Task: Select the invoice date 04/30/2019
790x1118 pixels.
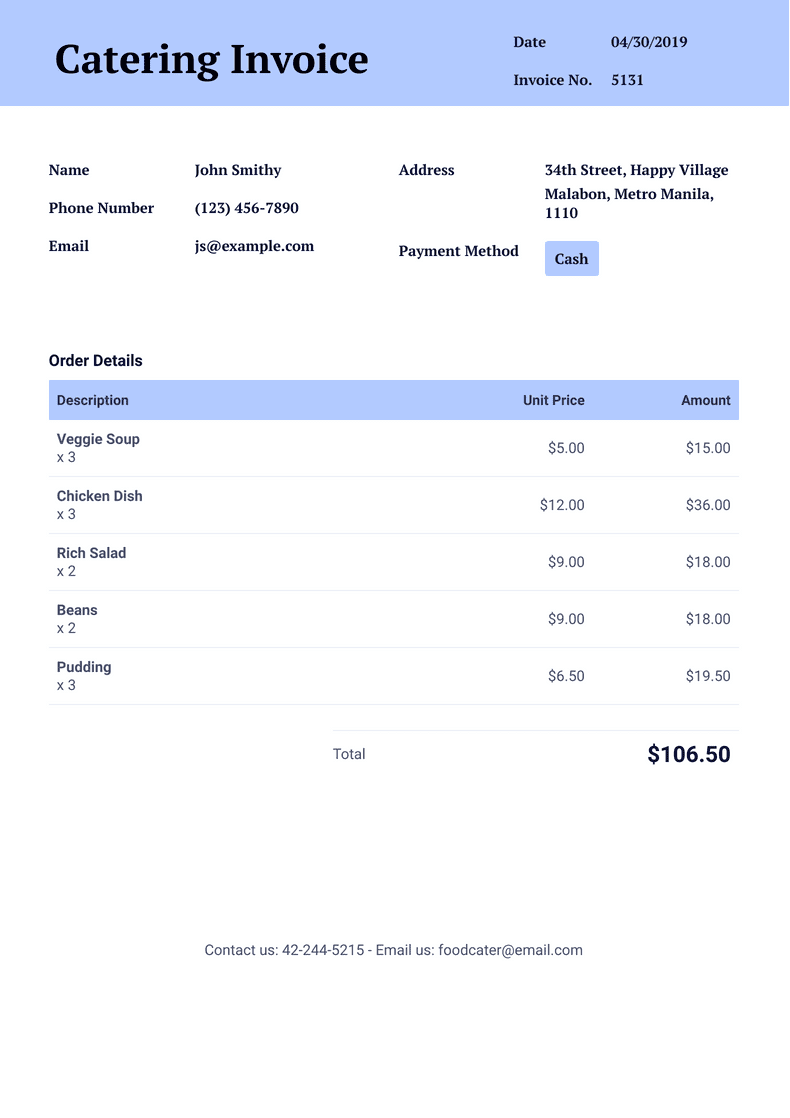Action: coord(649,42)
